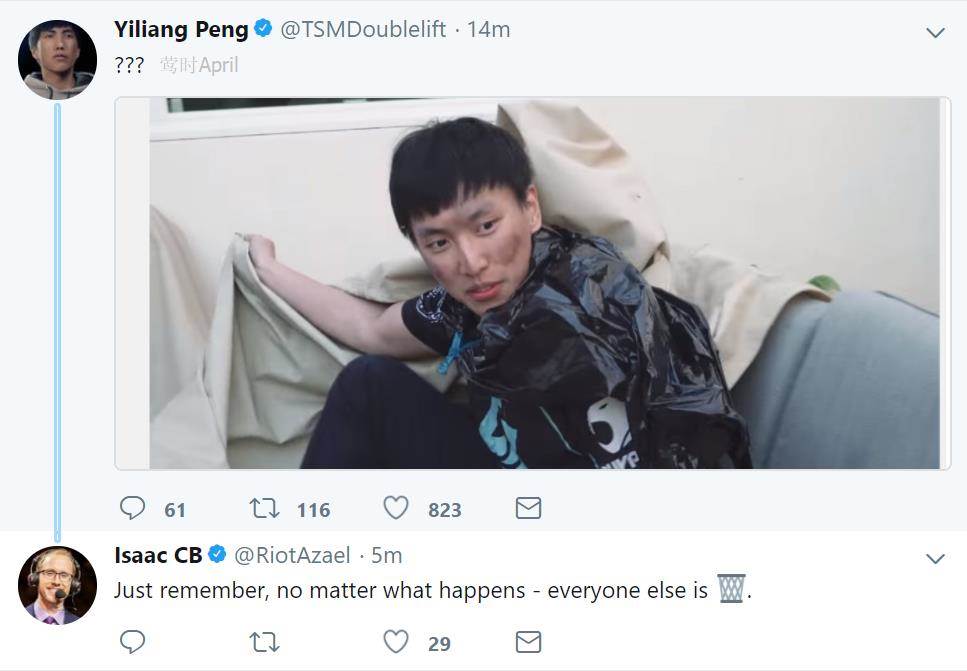Image resolution: width=967 pixels, height=671 pixels.
Task: View the 116 retweets count
Action: (313, 510)
